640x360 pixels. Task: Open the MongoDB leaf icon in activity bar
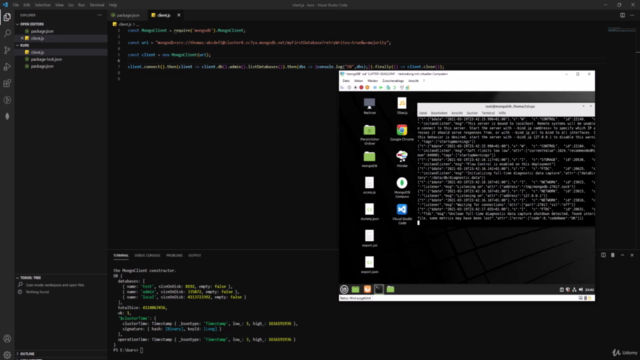click(x=7, y=116)
